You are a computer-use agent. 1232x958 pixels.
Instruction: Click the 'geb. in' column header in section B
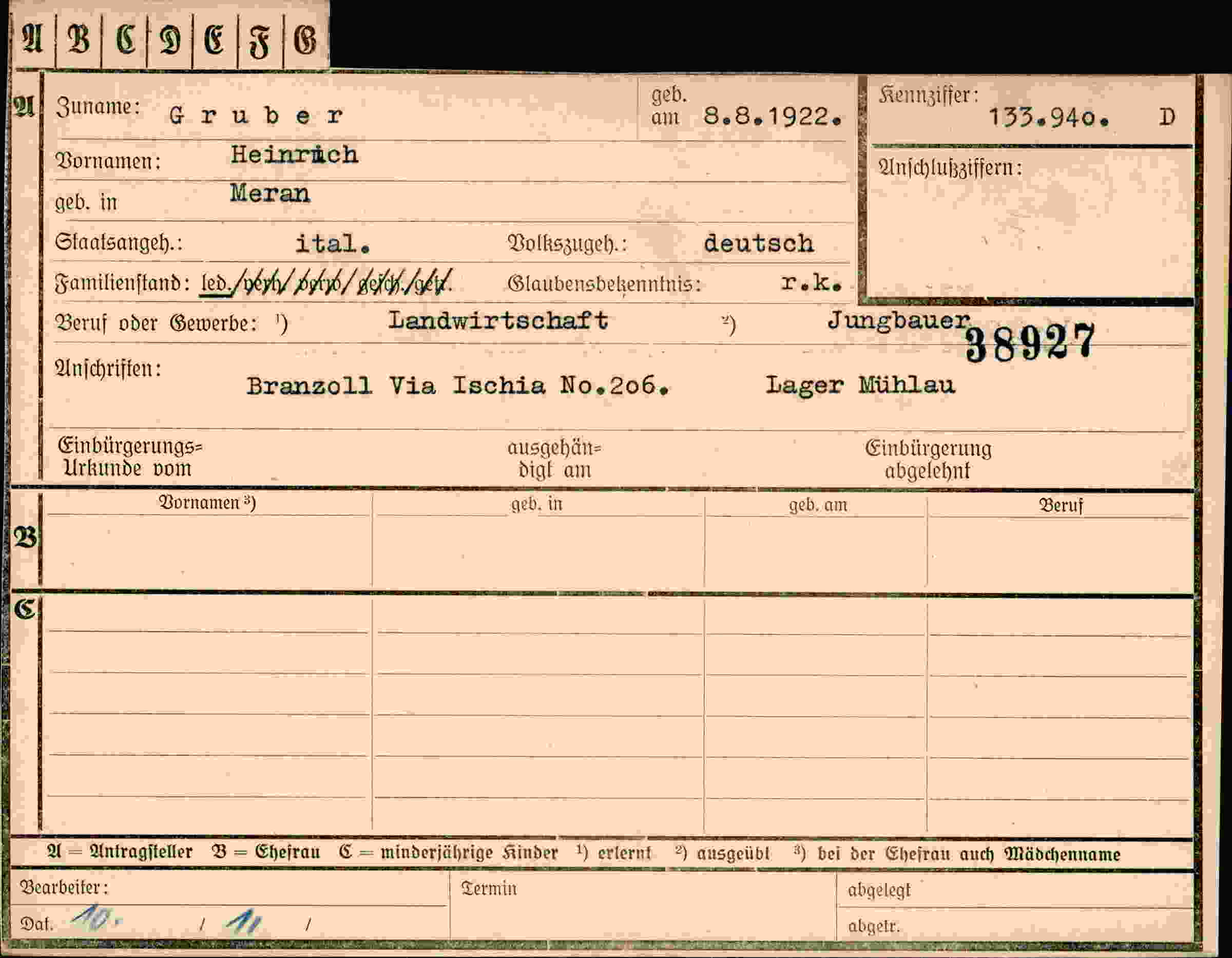pos(536,504)
